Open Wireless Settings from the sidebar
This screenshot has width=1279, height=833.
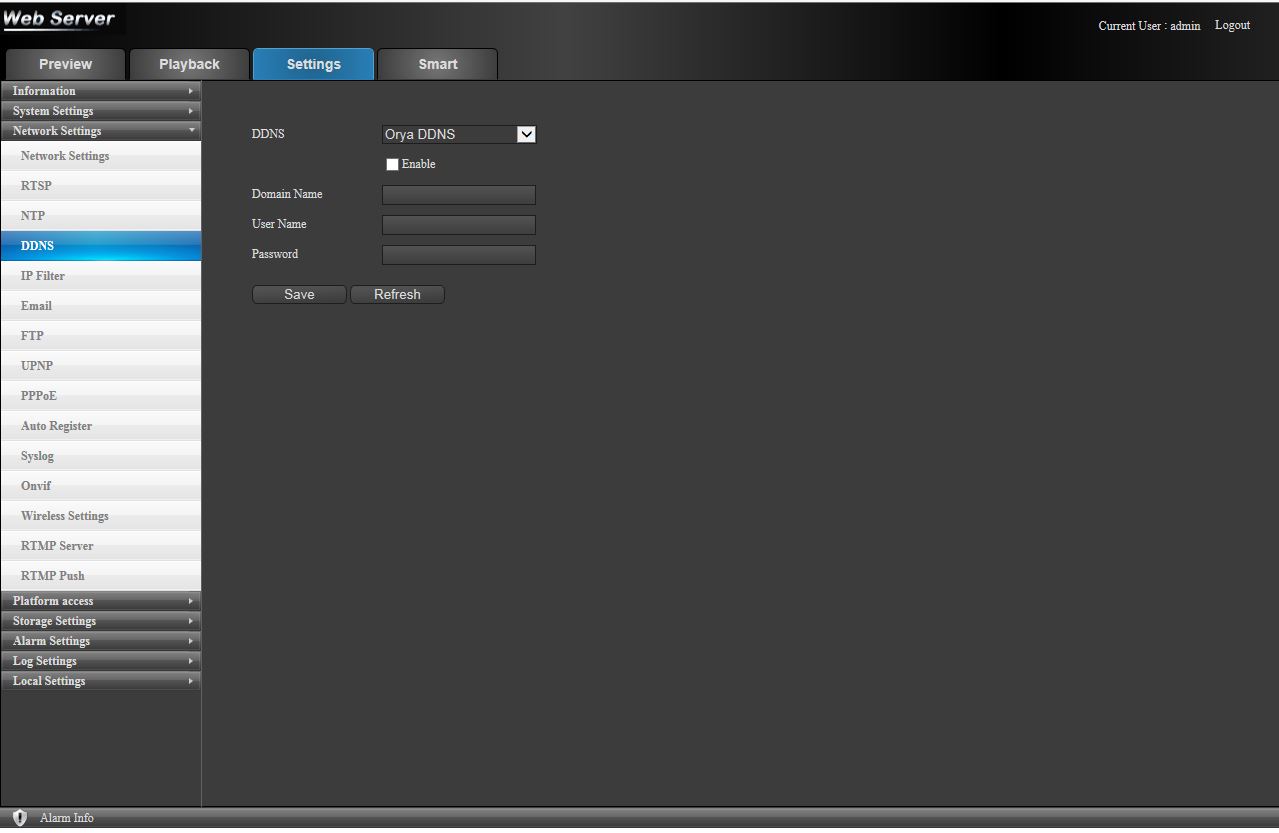tap(65, 516)
